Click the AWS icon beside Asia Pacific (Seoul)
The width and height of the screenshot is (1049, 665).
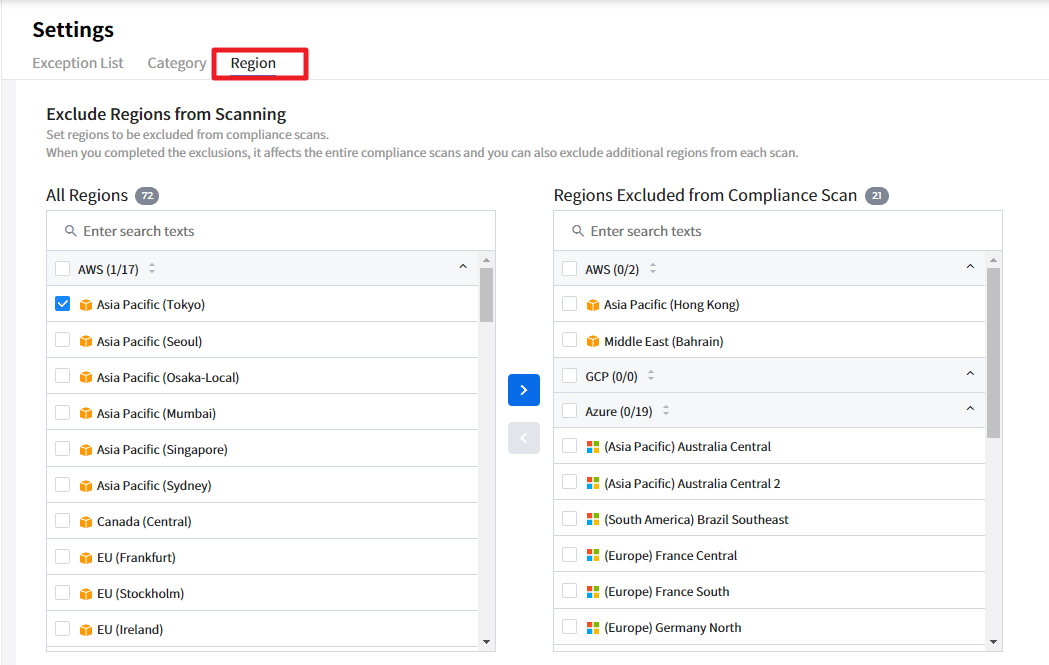tap(86, 341)
